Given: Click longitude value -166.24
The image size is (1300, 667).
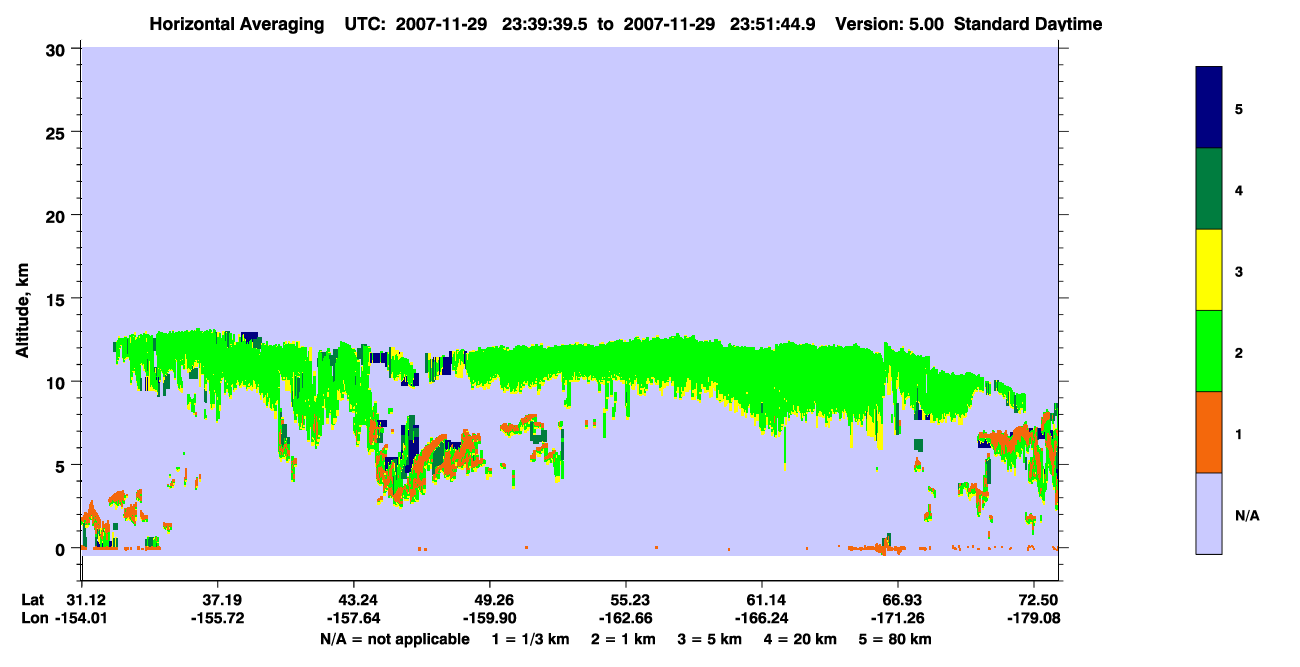Looking at the screenshot, I should (x=762, y=618).
